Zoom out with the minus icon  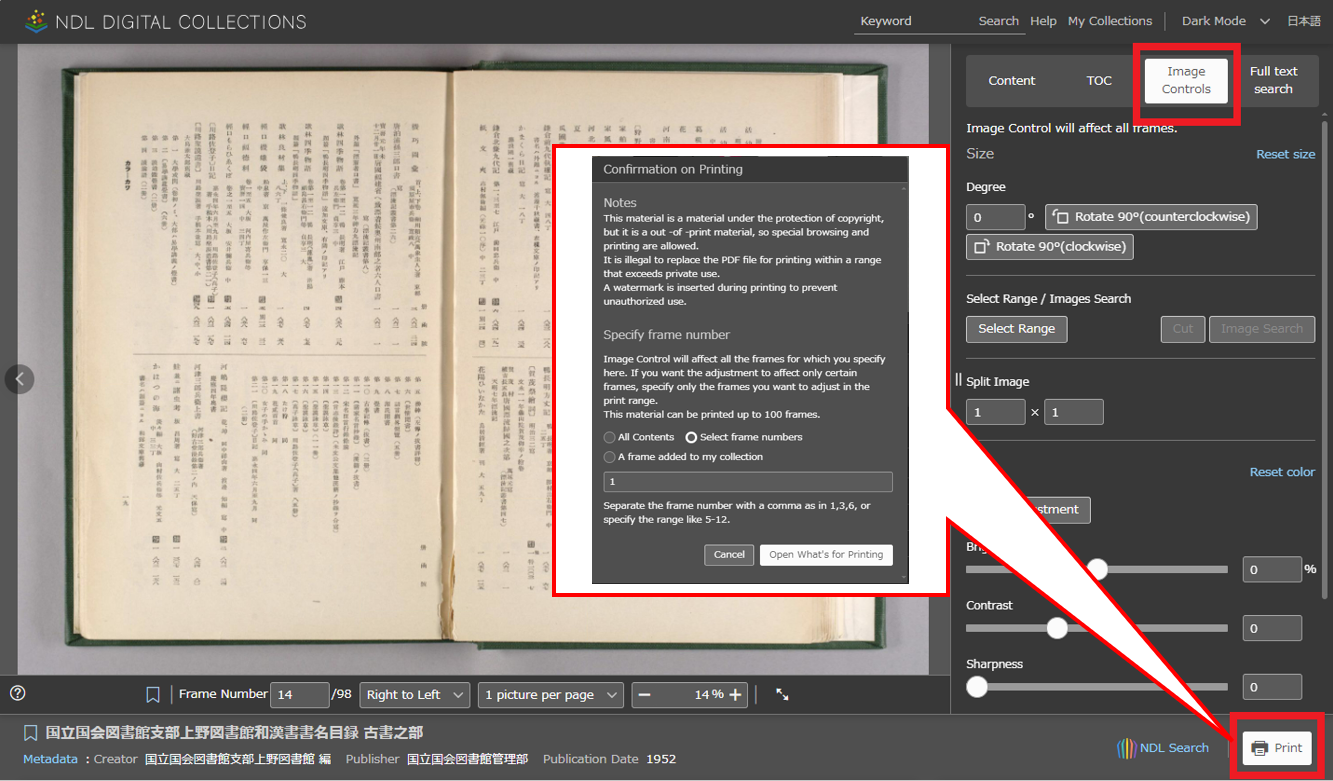[x=645, y=695]
